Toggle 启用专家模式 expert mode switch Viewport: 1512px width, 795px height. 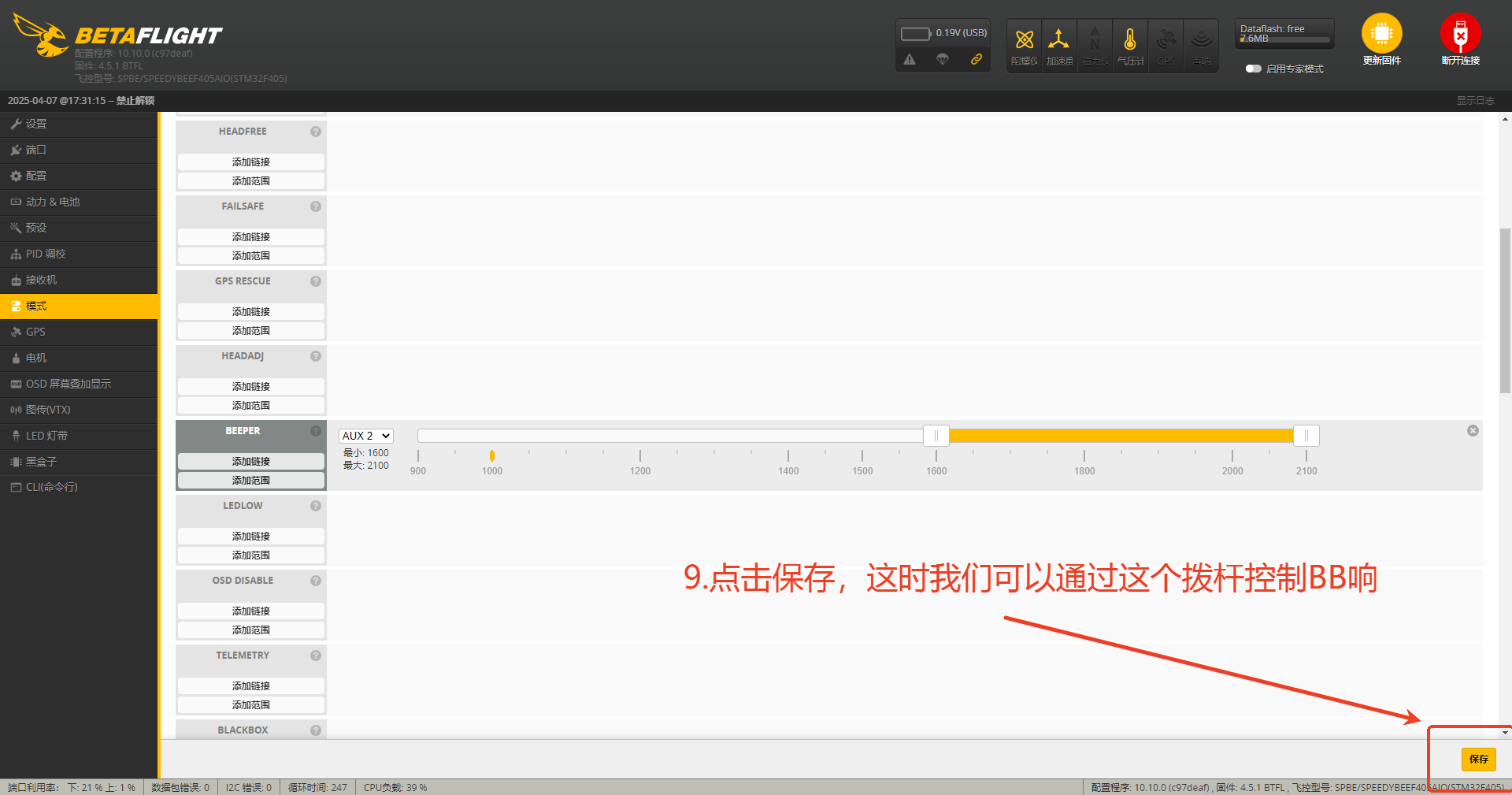coord(1253,69)
